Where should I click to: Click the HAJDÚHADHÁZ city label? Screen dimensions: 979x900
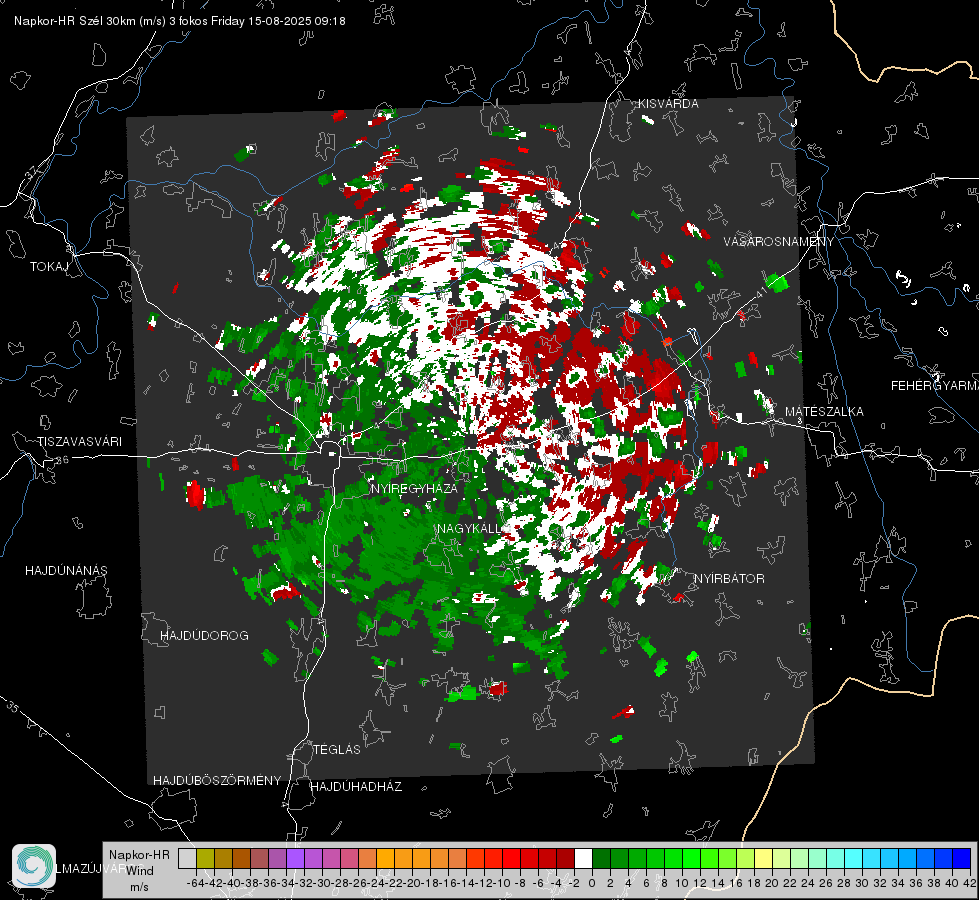pyautogui.click(x=356, y=787)
